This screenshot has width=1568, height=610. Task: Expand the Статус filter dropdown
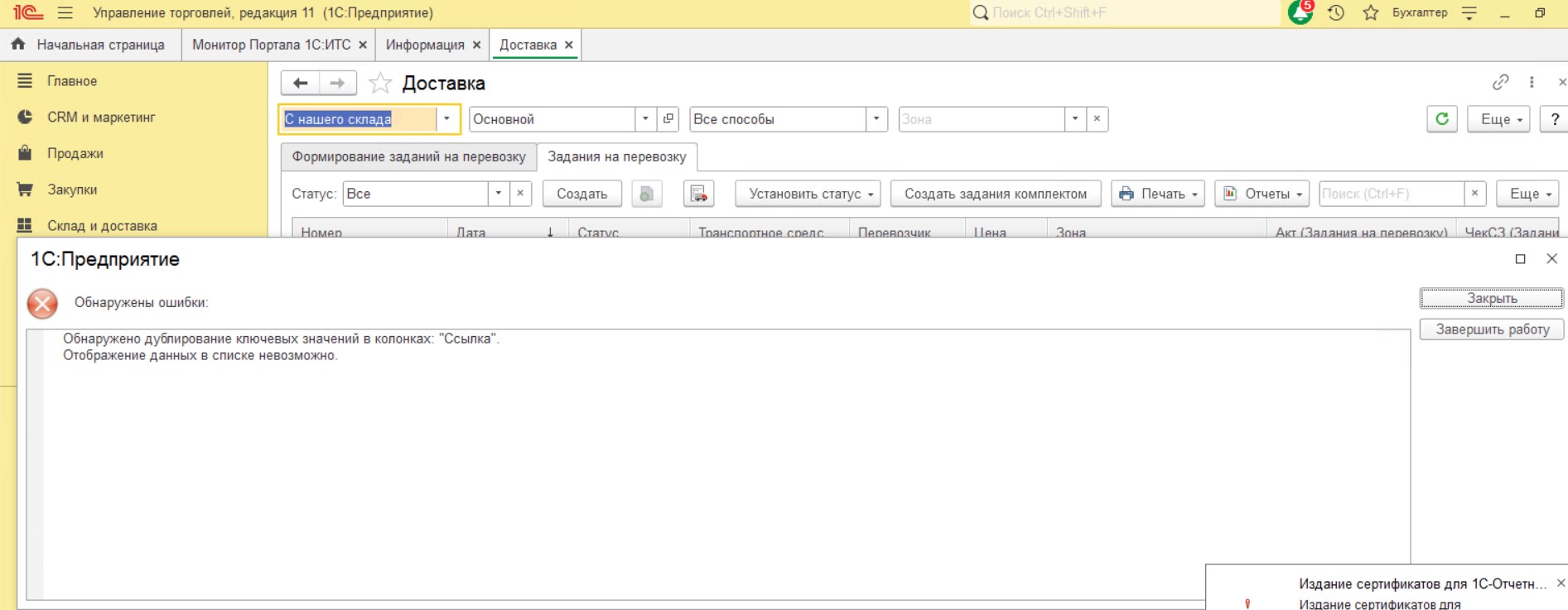(x=498, y=194)
